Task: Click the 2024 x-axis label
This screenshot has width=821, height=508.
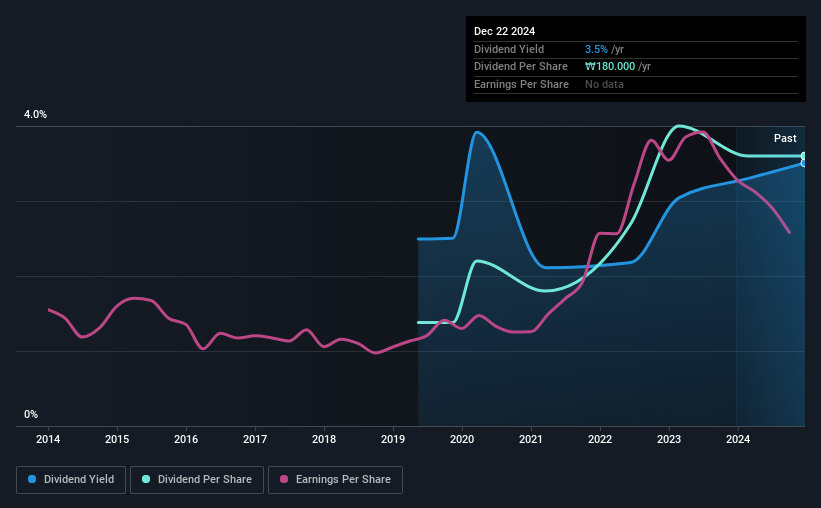Action: point(738,439)
